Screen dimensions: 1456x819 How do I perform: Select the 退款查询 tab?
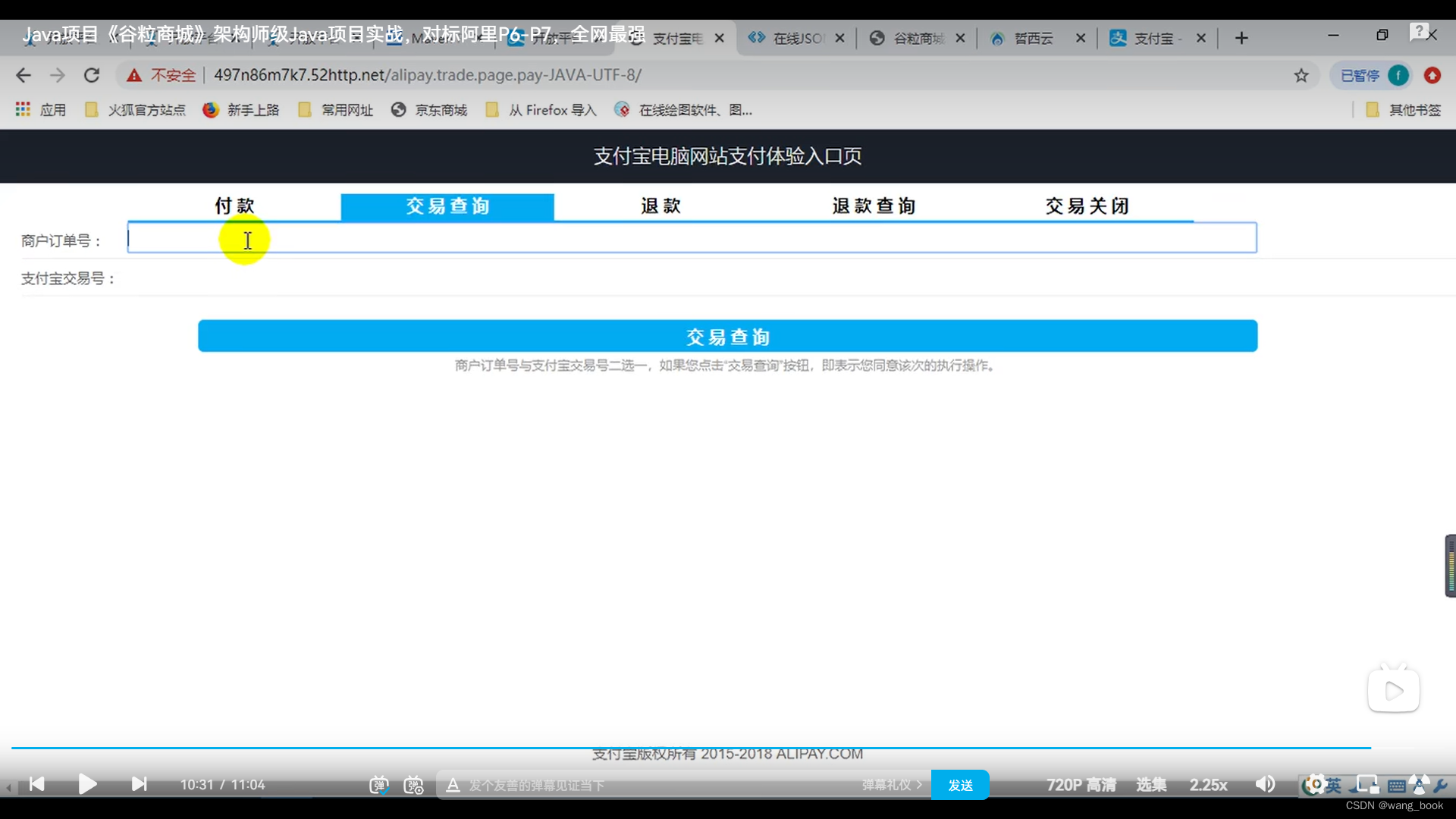(x=874, y=206)
